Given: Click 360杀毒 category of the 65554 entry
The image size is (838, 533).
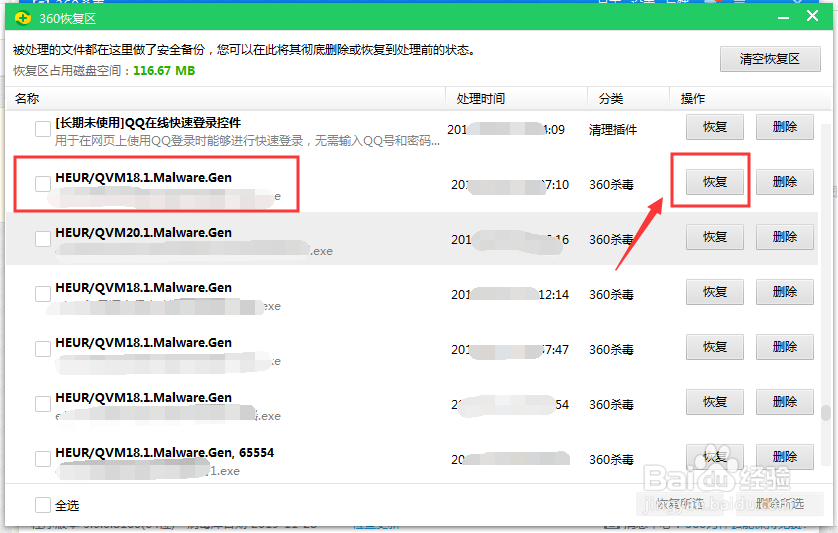Looking at the screenshot, I should (x=611, y=460).
